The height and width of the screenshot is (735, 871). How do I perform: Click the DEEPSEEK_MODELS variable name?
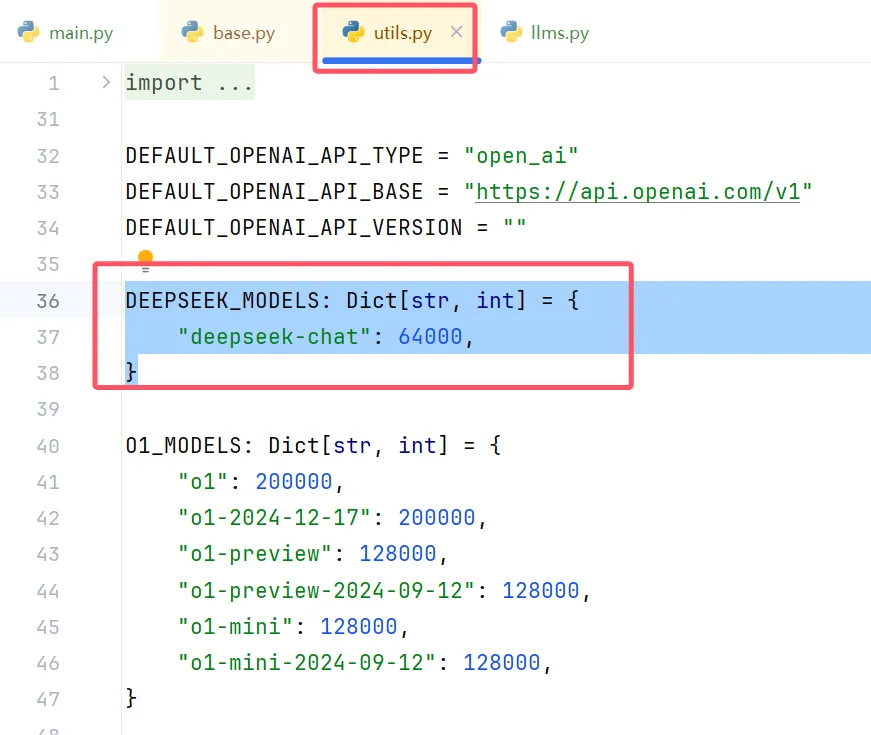coord(223,301)
